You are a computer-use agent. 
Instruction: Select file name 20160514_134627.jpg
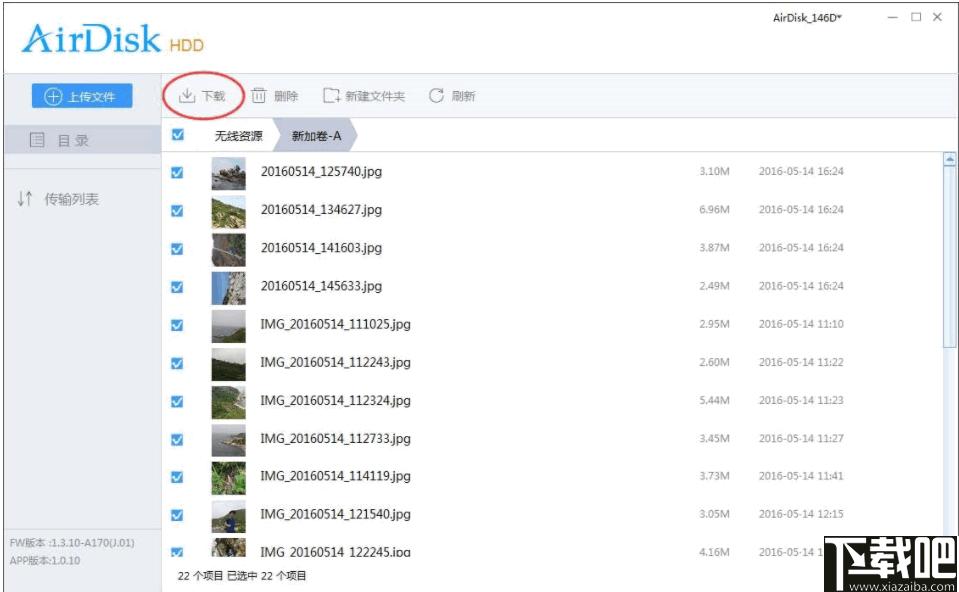(x=321, y=210)
